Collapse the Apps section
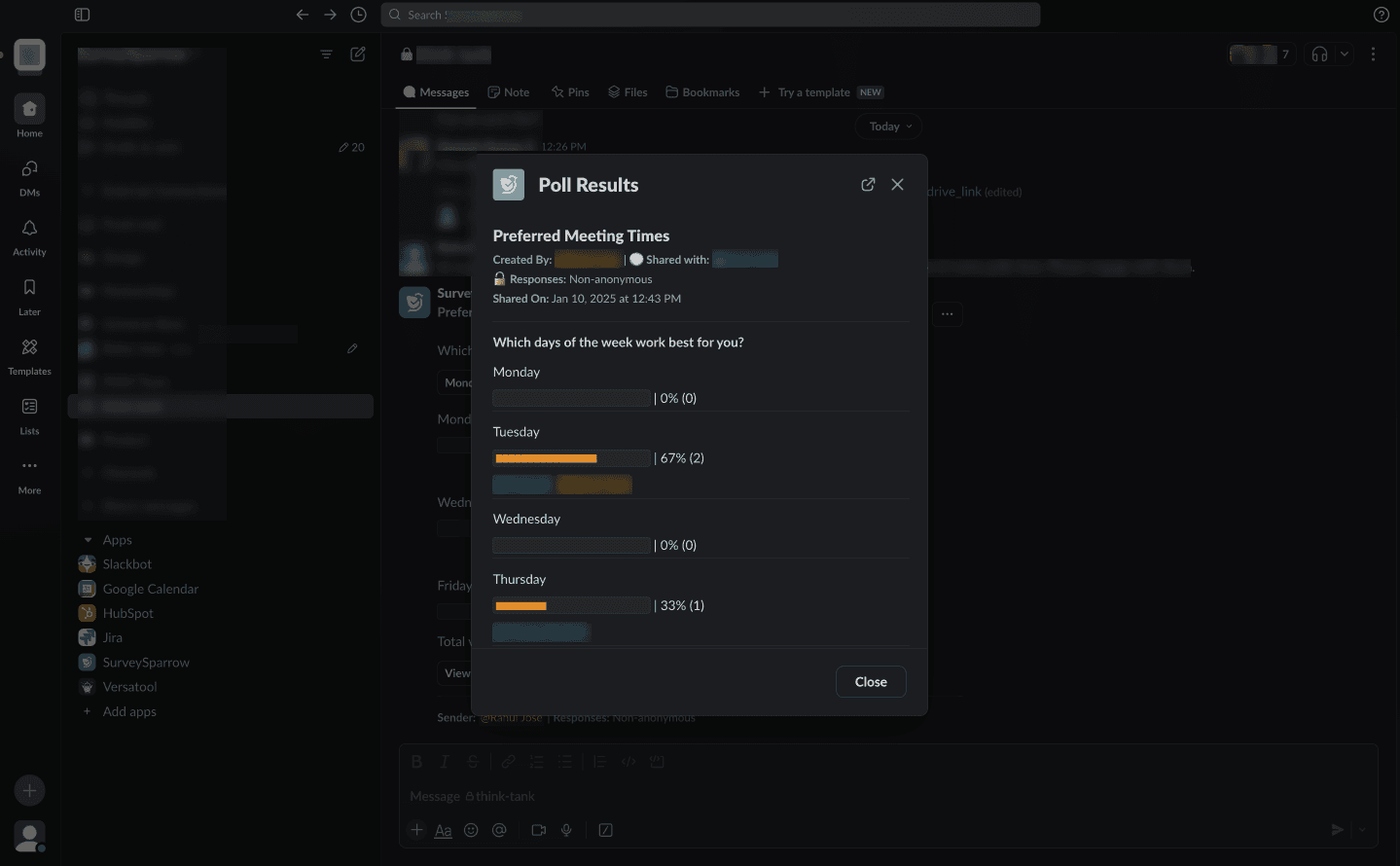This screenshot has width=1400, height=866. [89, 540]
